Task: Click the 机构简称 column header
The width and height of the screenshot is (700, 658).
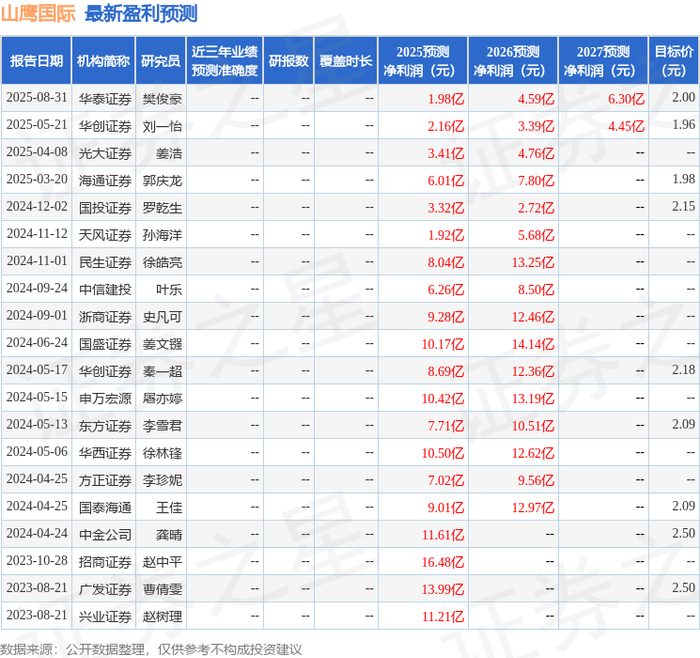Action: coord(103,61)
